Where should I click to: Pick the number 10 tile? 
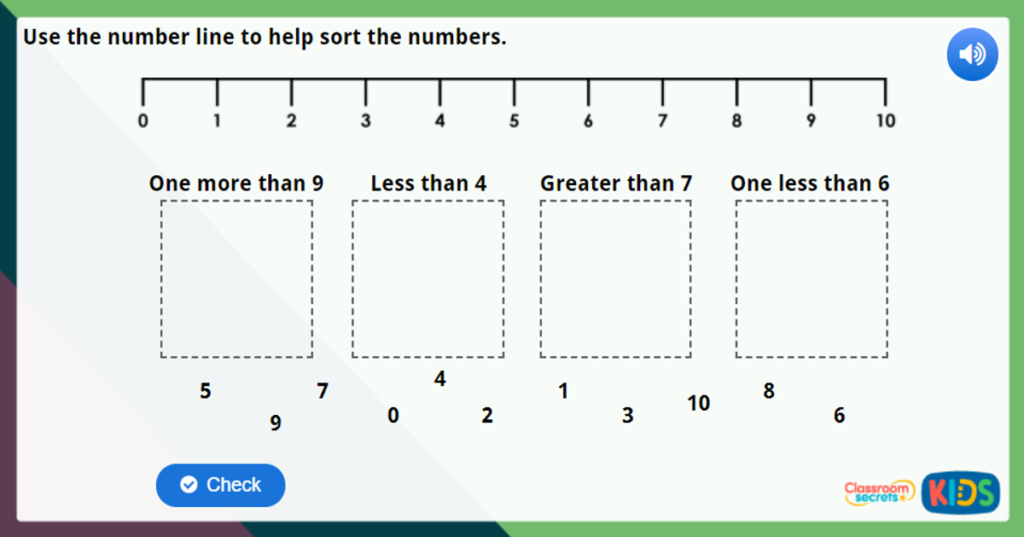coord(699,404)
